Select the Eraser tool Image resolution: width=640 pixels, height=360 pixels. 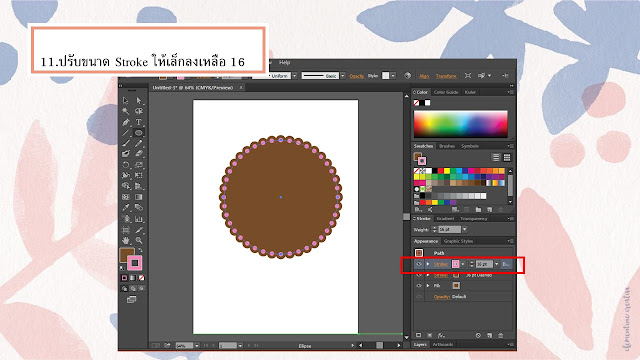[x=139, y=154]
